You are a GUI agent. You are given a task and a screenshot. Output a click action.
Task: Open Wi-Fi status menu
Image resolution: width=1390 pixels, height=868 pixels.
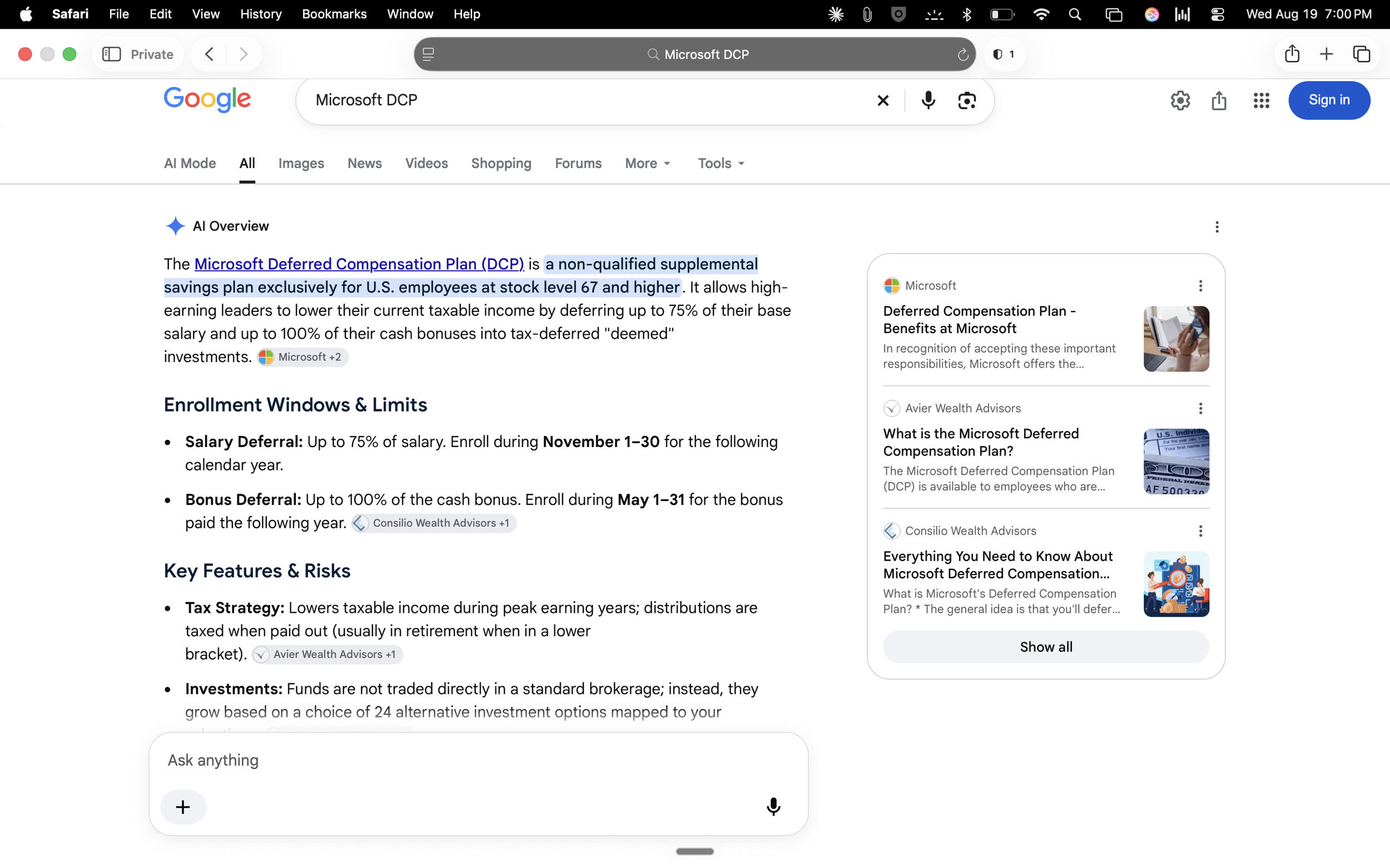1040,14
